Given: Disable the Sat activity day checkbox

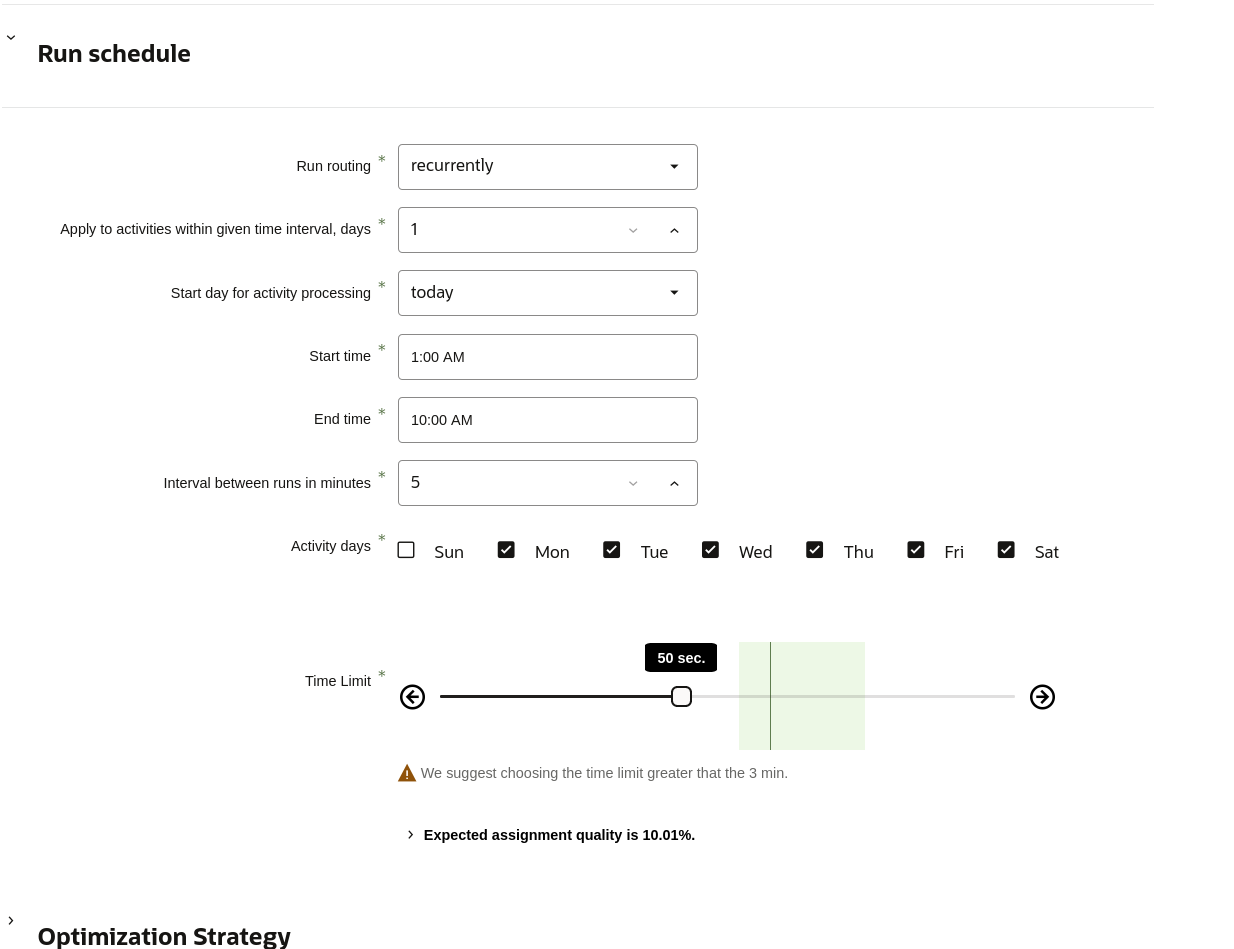Looking at the screenshot, I should tap(1006, 550).
